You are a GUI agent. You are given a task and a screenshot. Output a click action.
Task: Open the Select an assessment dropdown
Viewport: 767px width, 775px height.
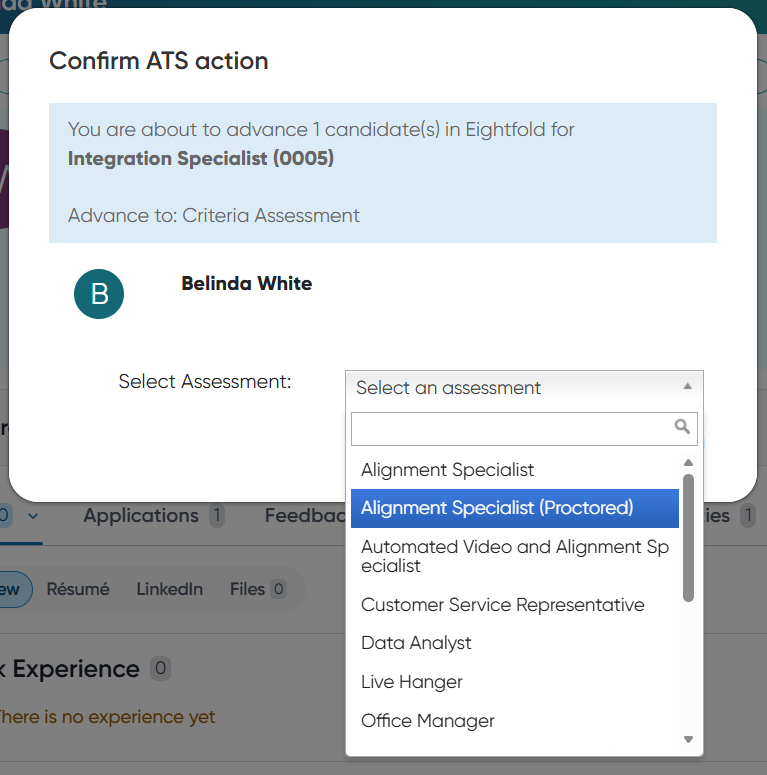pyautogui.click(x=524, y=388)
